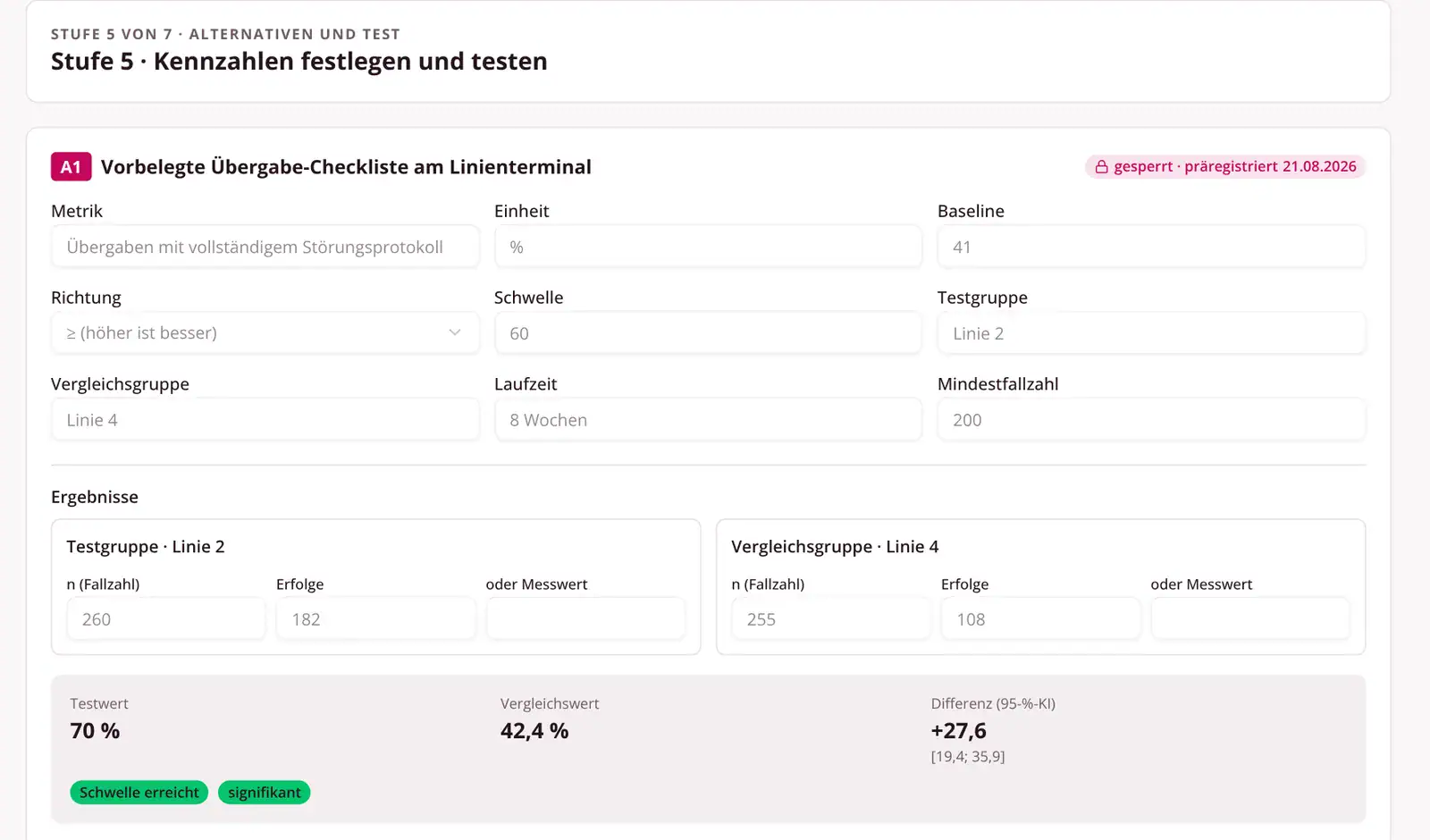1430x840 pixels.
Task: Click the Testgruppe field Linie 2
Action: click(1151, 333)
